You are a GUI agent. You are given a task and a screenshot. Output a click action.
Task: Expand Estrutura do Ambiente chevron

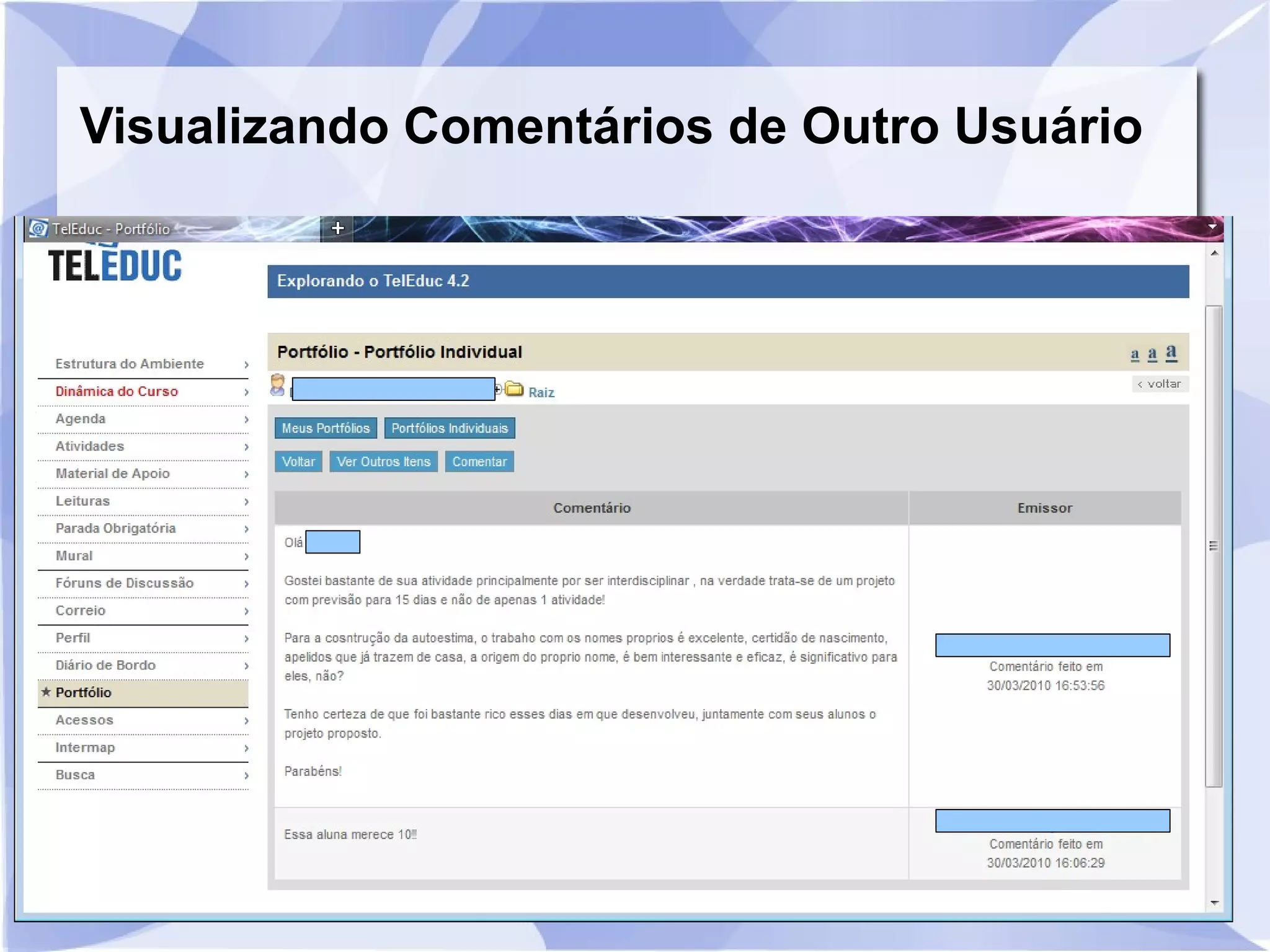(246, 364)
